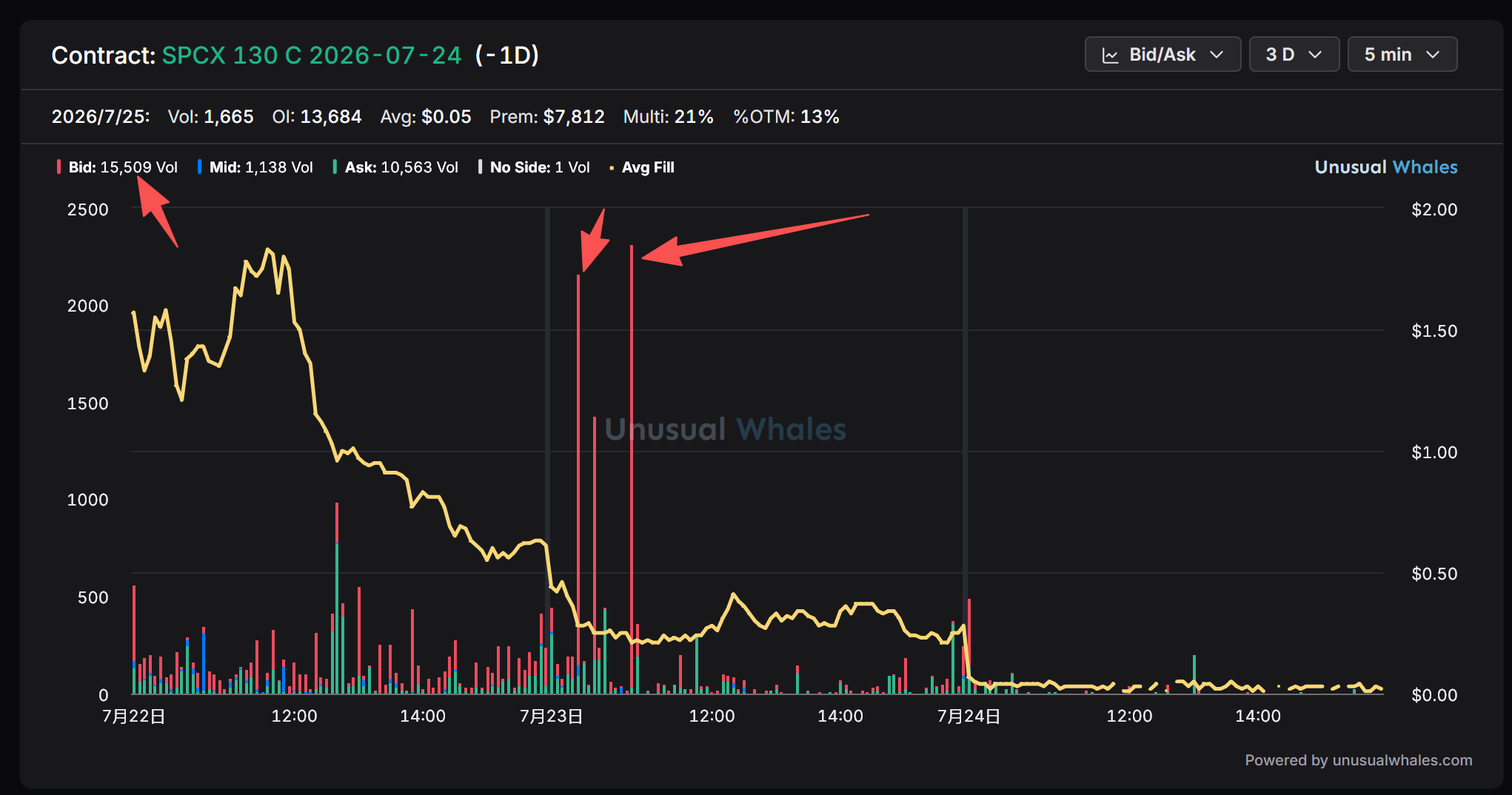This screenshot has width=1512, height=795.
Task: Click the 7月23日 date marker on axis
Action: [551, 716]
